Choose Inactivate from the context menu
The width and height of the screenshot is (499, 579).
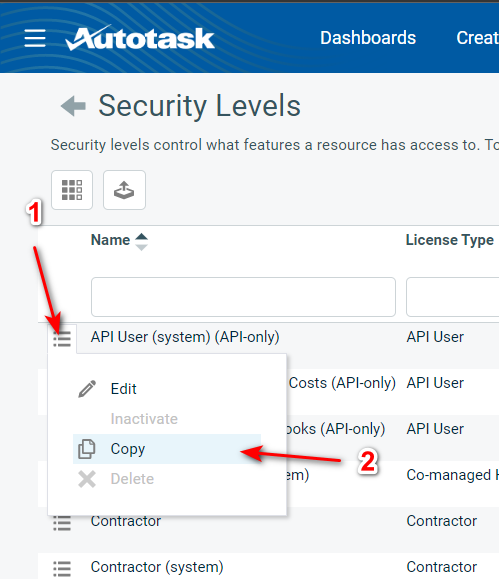(144, 419)
